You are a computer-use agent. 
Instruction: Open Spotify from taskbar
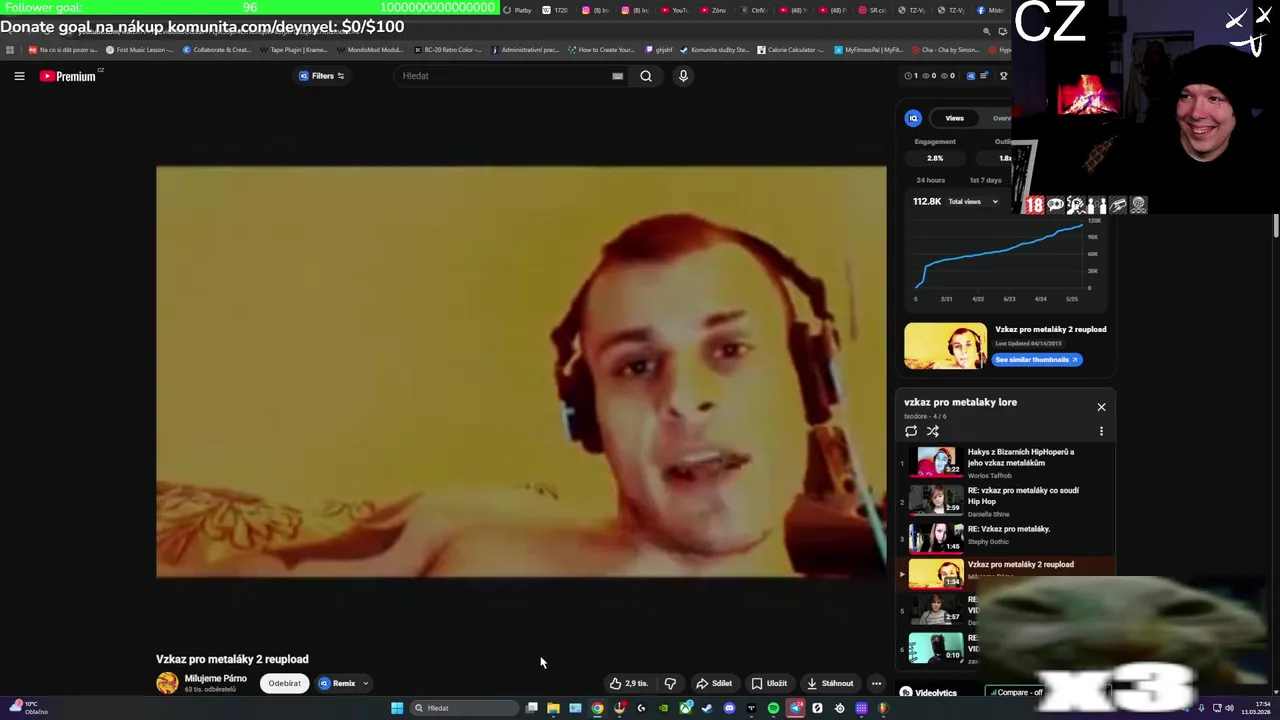pyautogui.click(x=773, y=708)
